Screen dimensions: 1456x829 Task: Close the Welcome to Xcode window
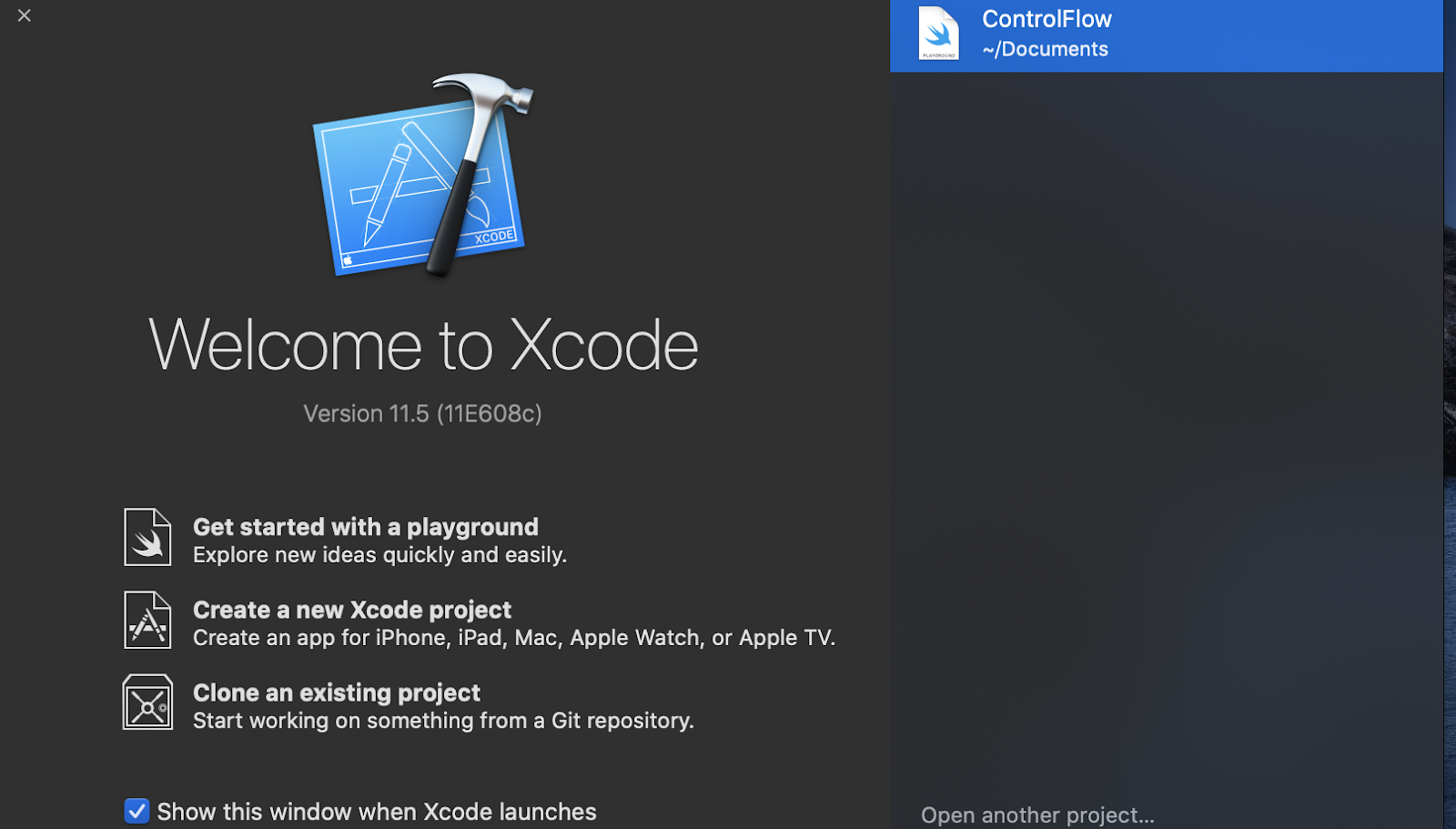click(25, 15)
